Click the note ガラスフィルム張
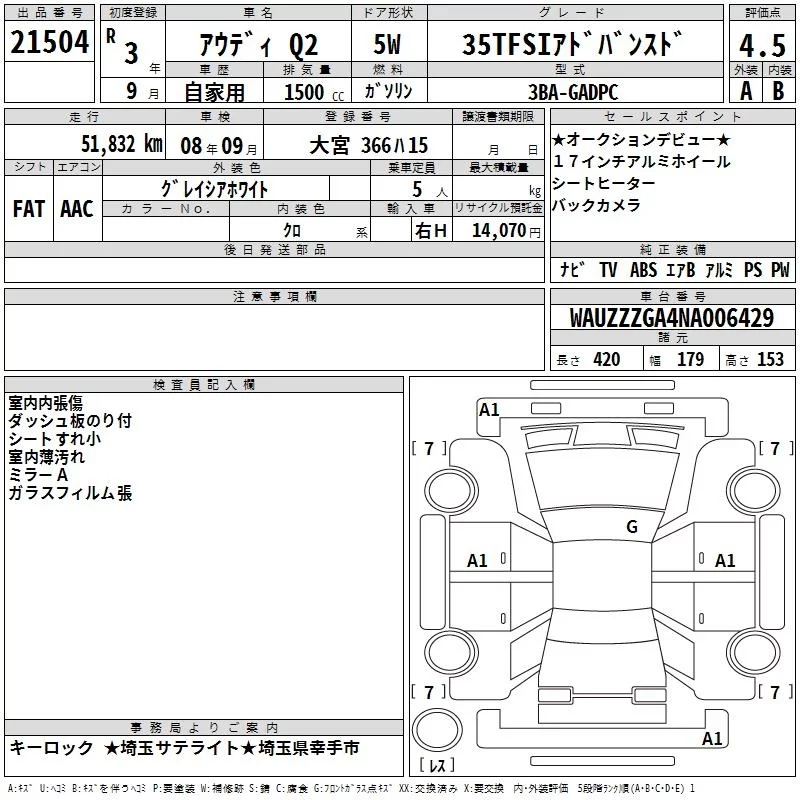The height and width of the screenshot is (800, 800). click(x=70, y=493)
